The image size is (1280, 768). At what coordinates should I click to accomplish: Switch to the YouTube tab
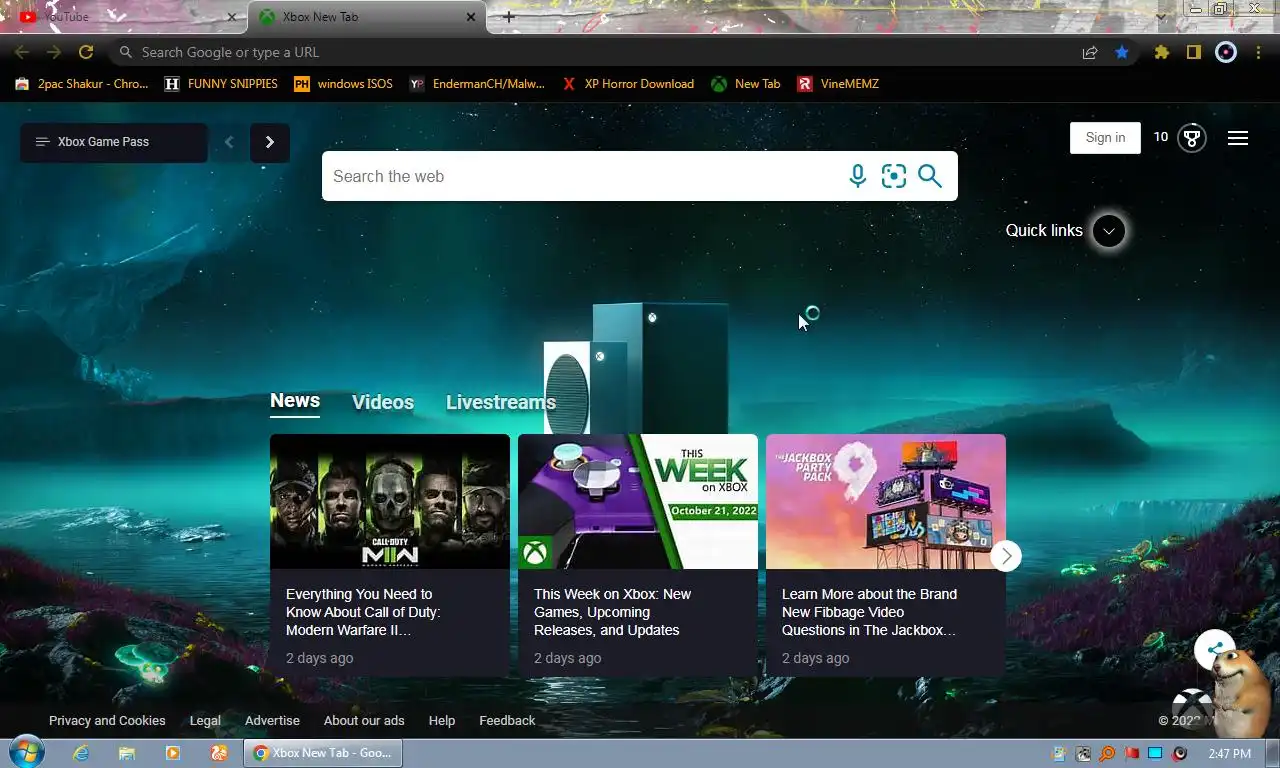[x=124, y=17]
